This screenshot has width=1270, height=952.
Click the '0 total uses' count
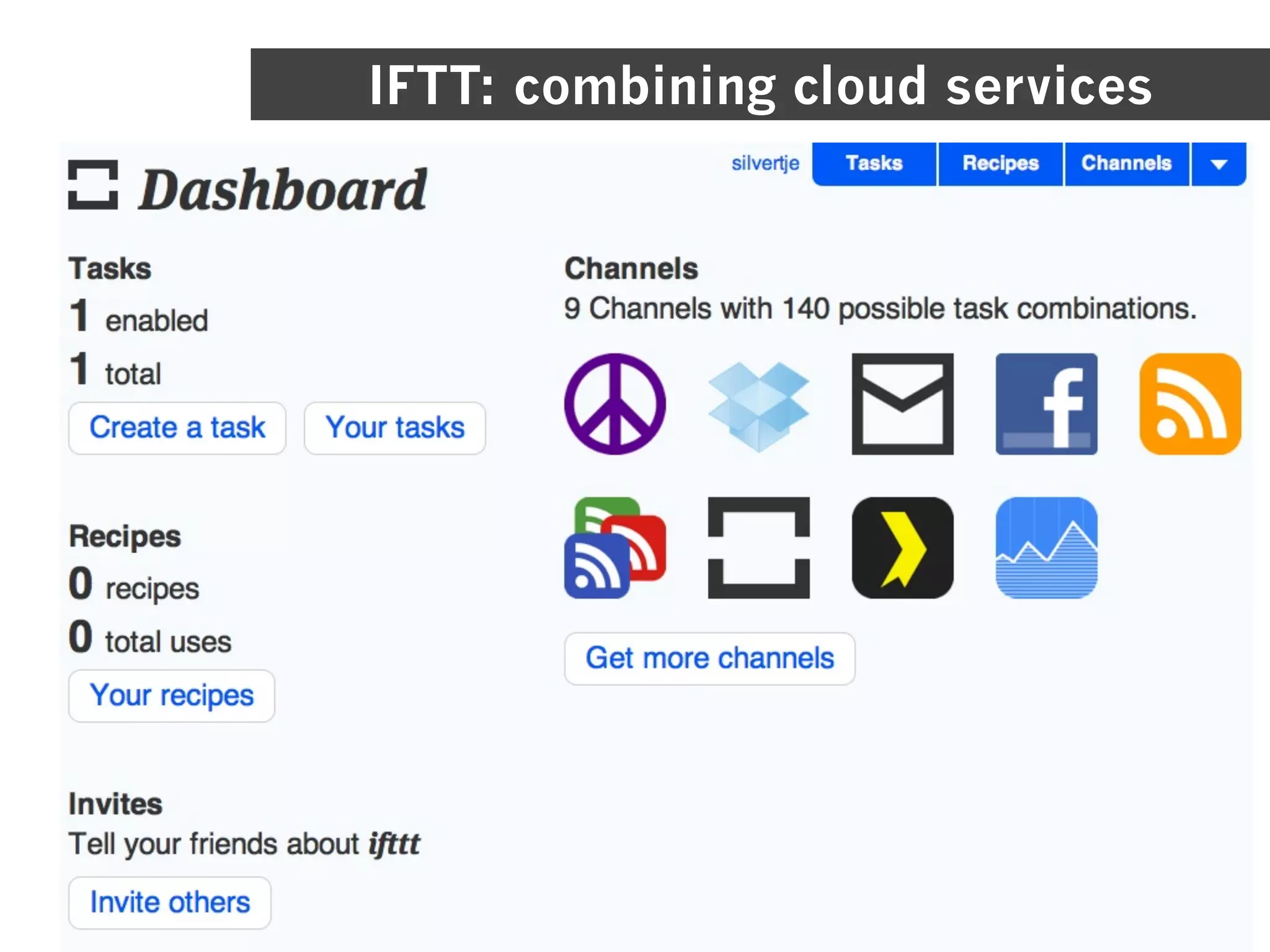click(x=150, y=638)
